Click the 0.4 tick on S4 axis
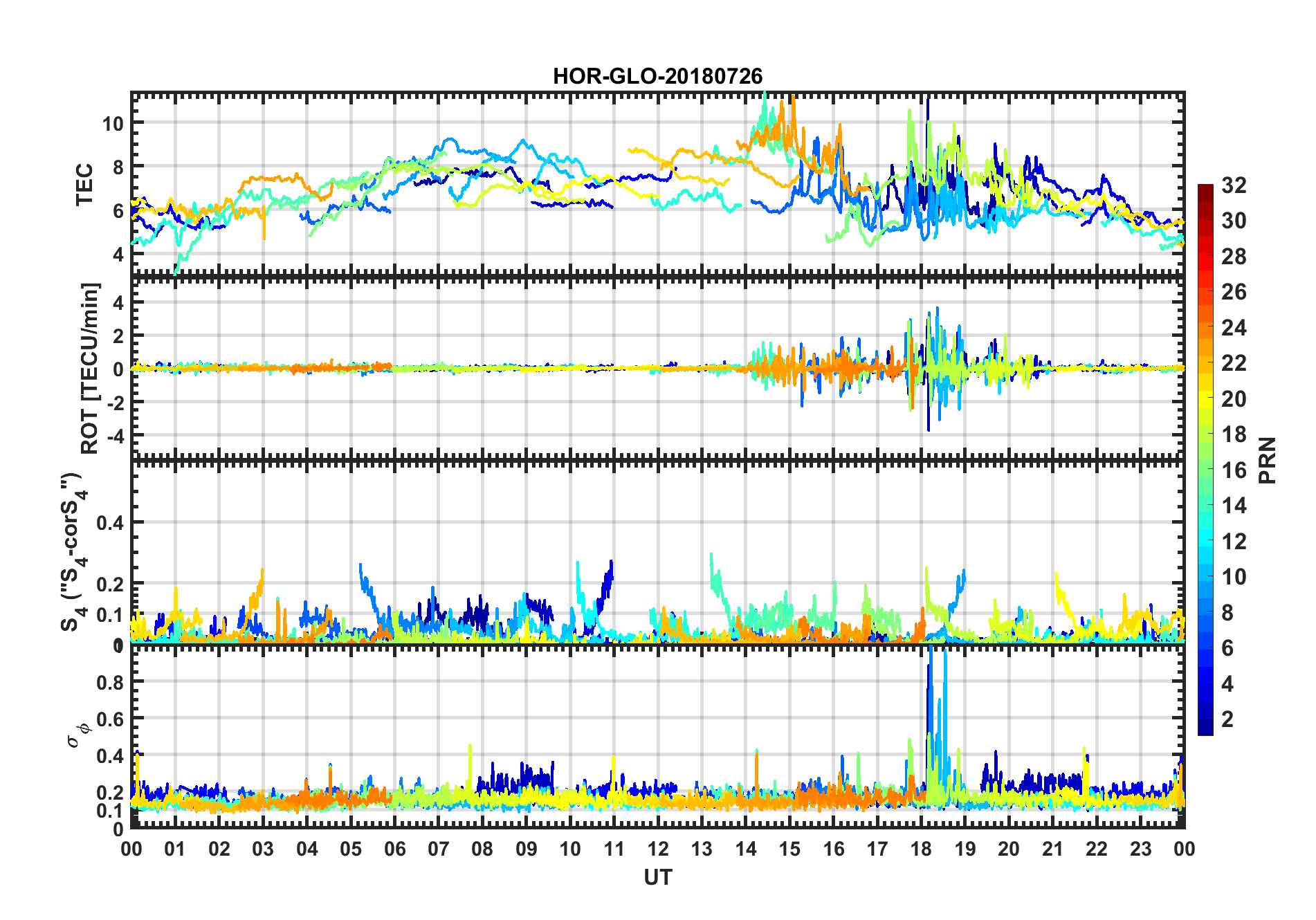 (x=111, y=523)
